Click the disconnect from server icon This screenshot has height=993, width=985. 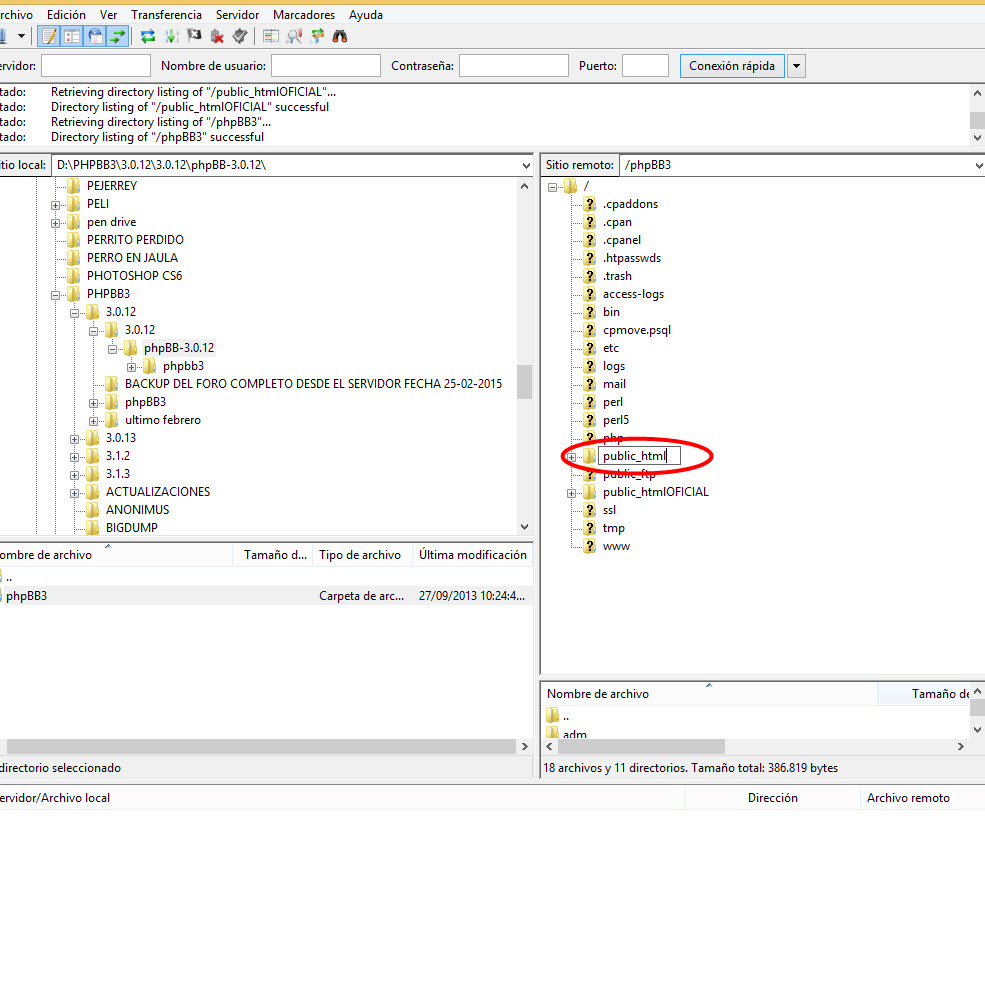[x=217, y=36]
